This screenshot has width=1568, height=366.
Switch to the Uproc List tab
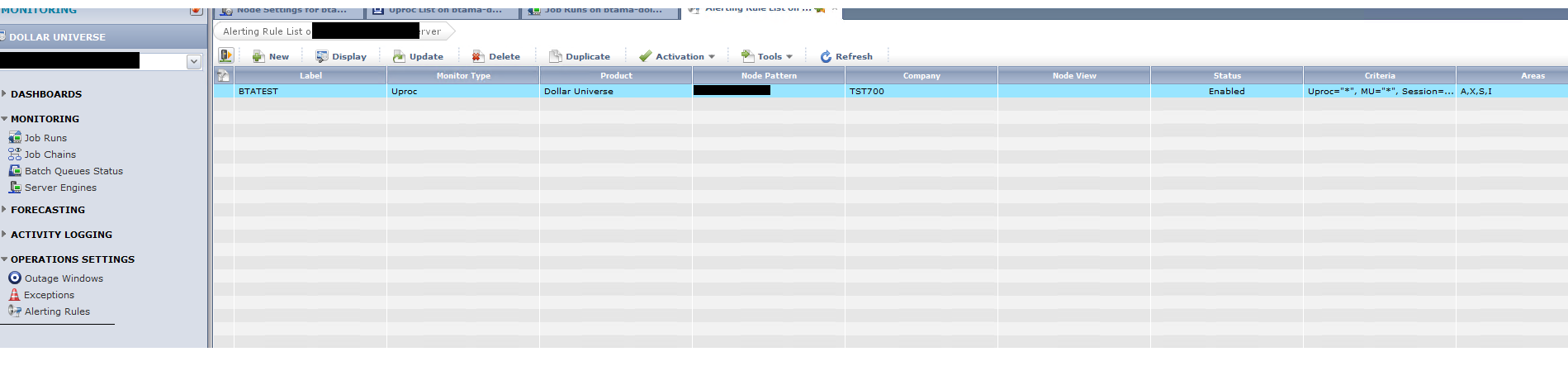coord(442,11)
